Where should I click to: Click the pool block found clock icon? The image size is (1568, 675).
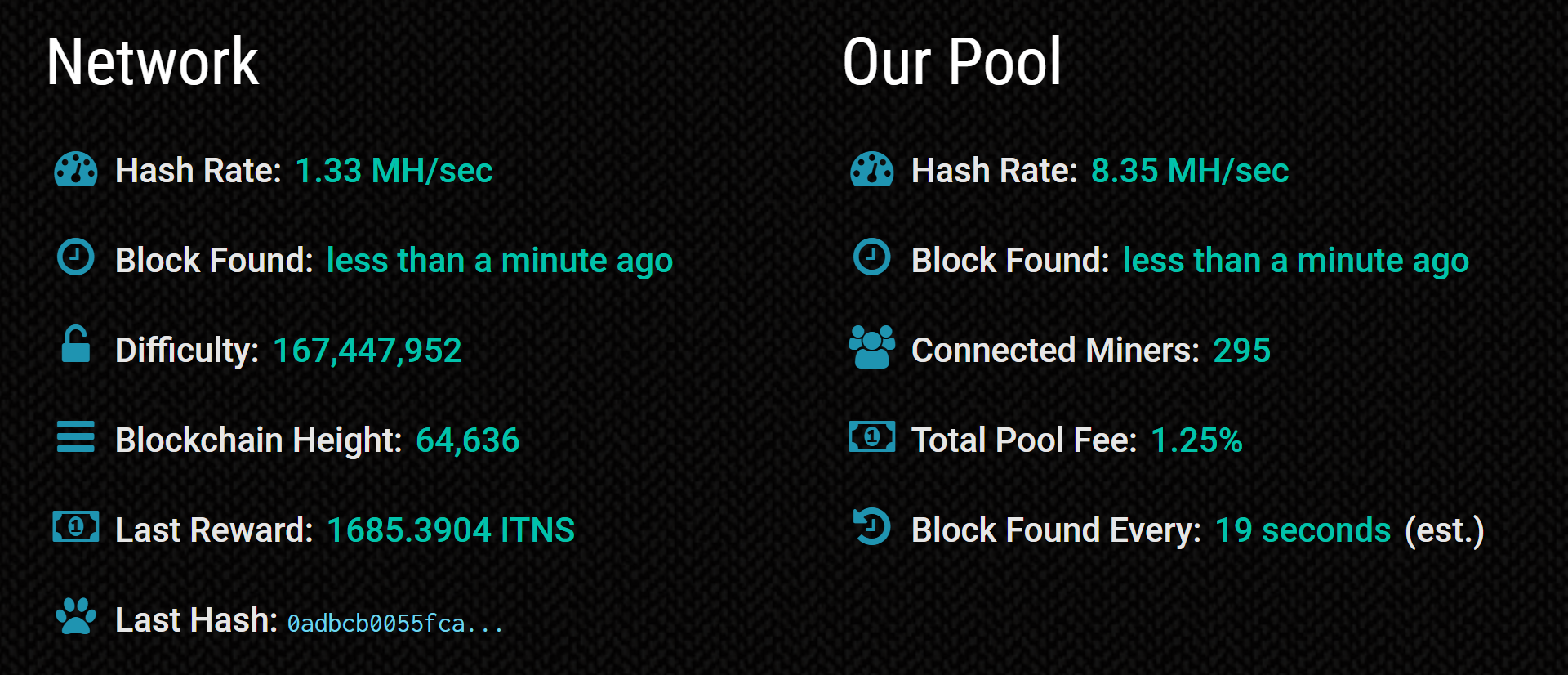pyautogui.click(x=872, y=257)
